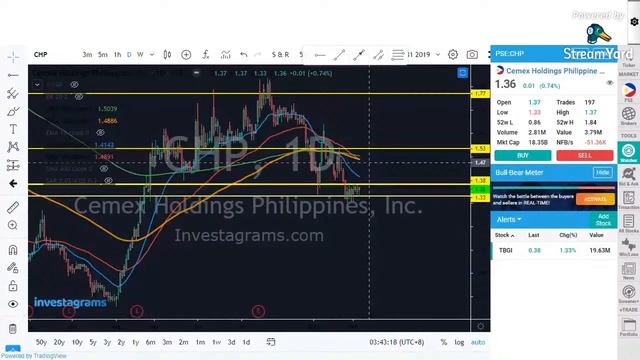Open Screener+ in right sidebar
Viewport: 640px width, 360px height.
(629, 294)
